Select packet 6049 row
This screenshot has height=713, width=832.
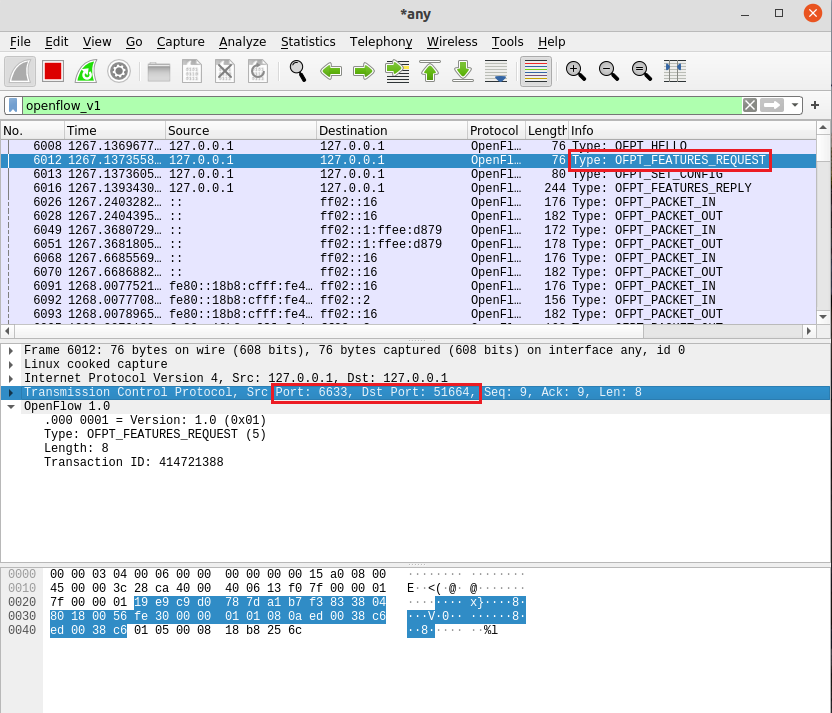click(408, 230)
